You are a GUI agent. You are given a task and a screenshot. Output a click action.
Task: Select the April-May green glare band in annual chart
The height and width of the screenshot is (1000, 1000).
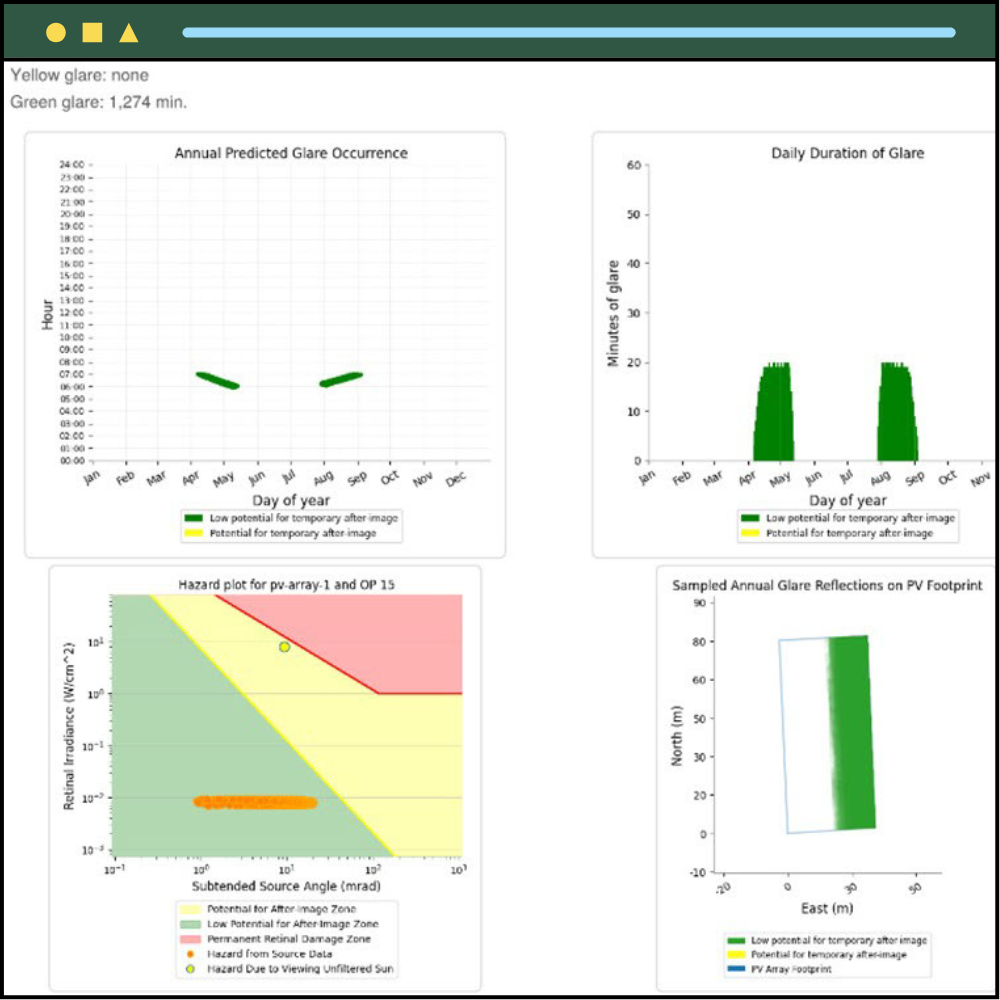click(x=217, y=380)
